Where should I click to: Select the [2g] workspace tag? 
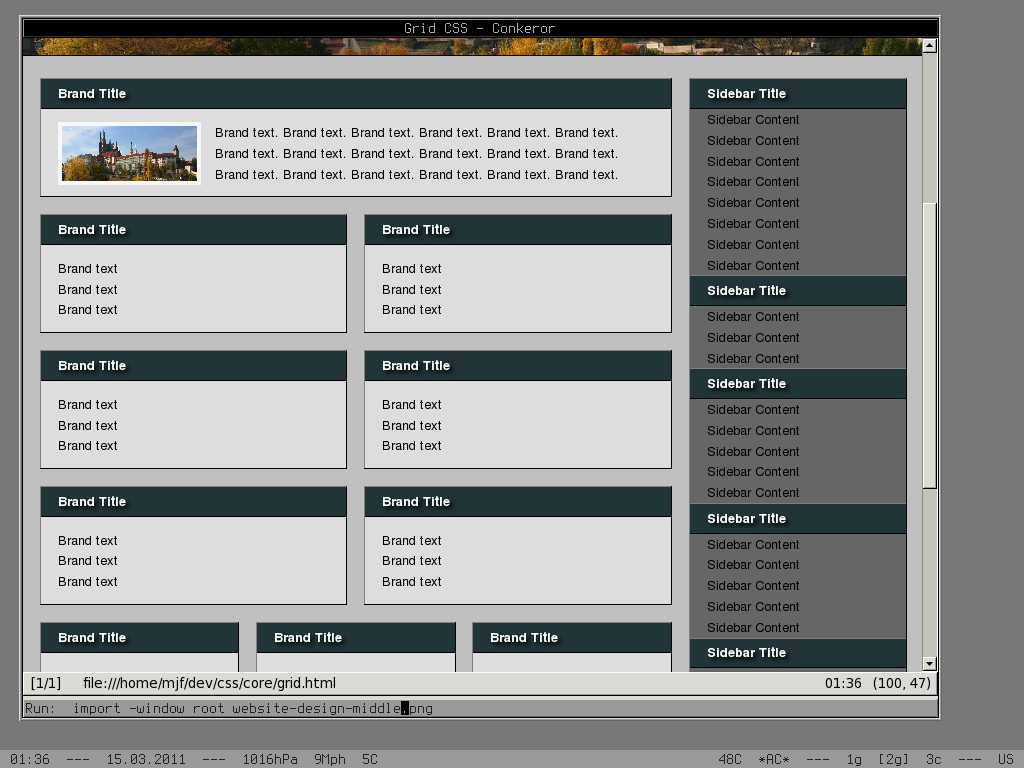coord(893,759)
